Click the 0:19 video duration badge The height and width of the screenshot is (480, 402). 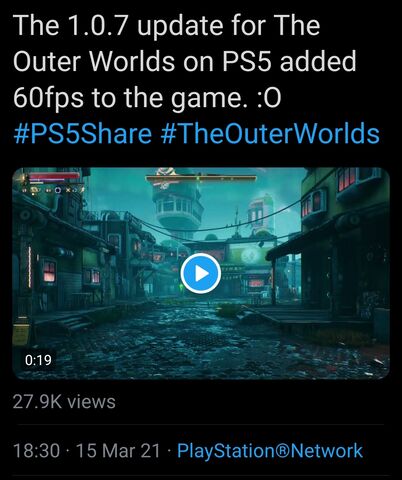38,360
